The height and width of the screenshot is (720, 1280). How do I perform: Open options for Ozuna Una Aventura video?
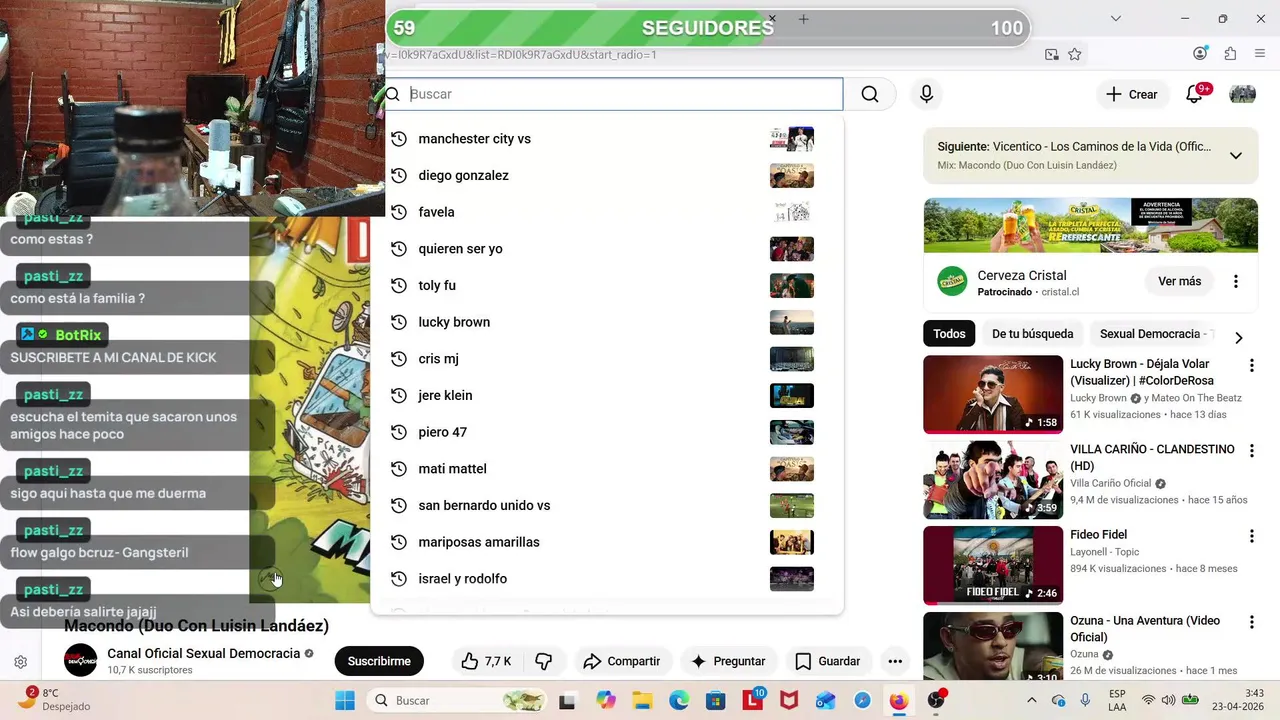[x=1251, y=622]
